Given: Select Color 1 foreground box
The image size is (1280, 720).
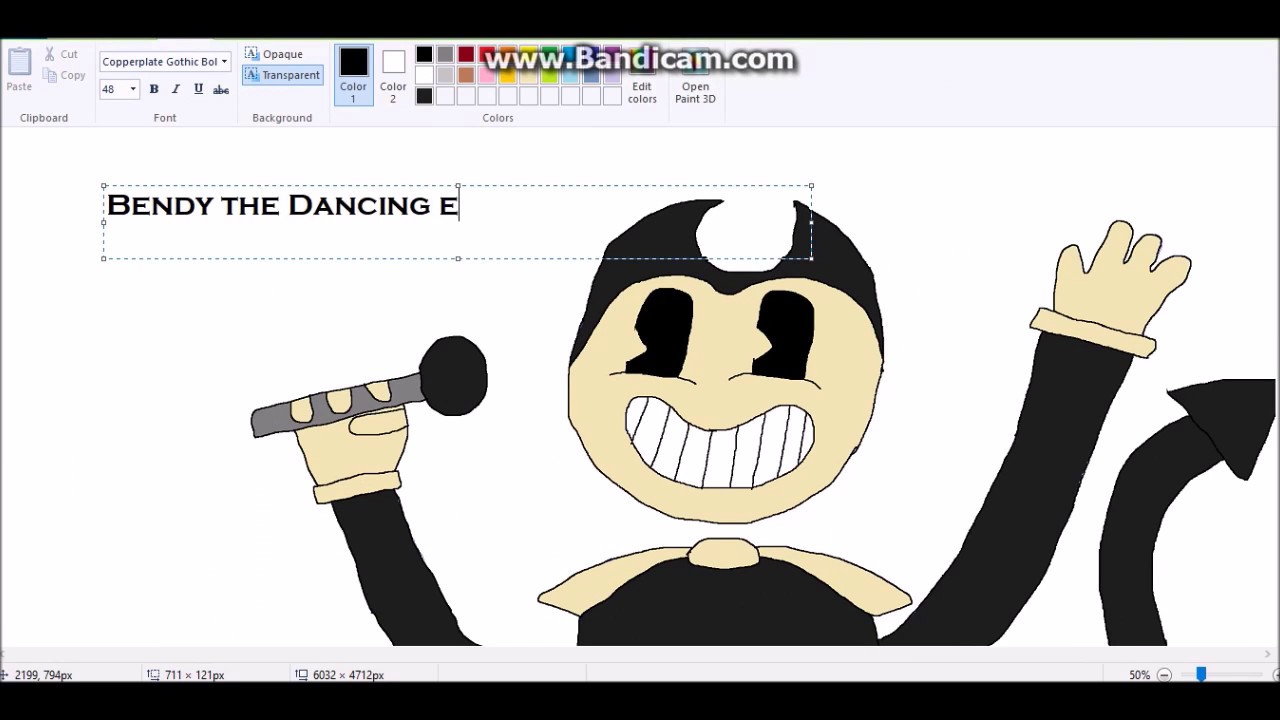Looking at the screenshot, I should (353, 75).
